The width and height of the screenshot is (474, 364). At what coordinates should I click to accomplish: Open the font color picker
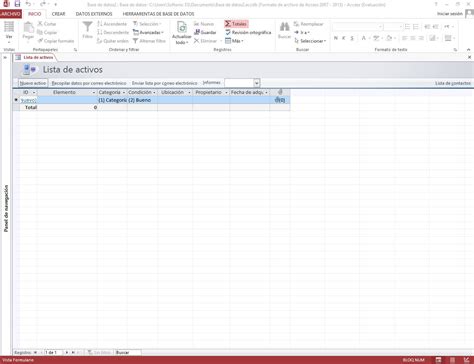coord(366,38)
